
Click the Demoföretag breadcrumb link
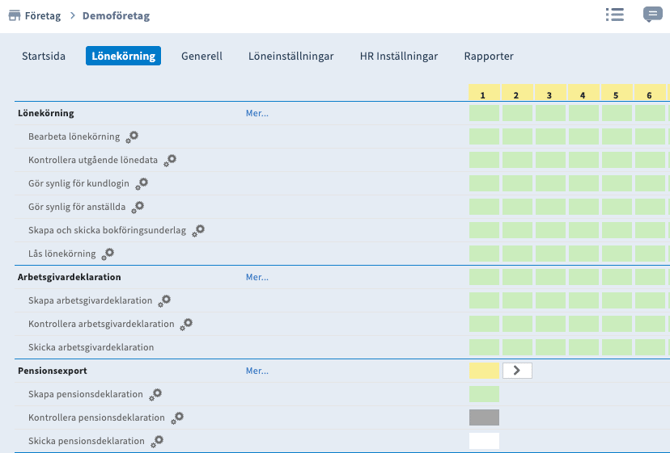(x=118, y=15)
